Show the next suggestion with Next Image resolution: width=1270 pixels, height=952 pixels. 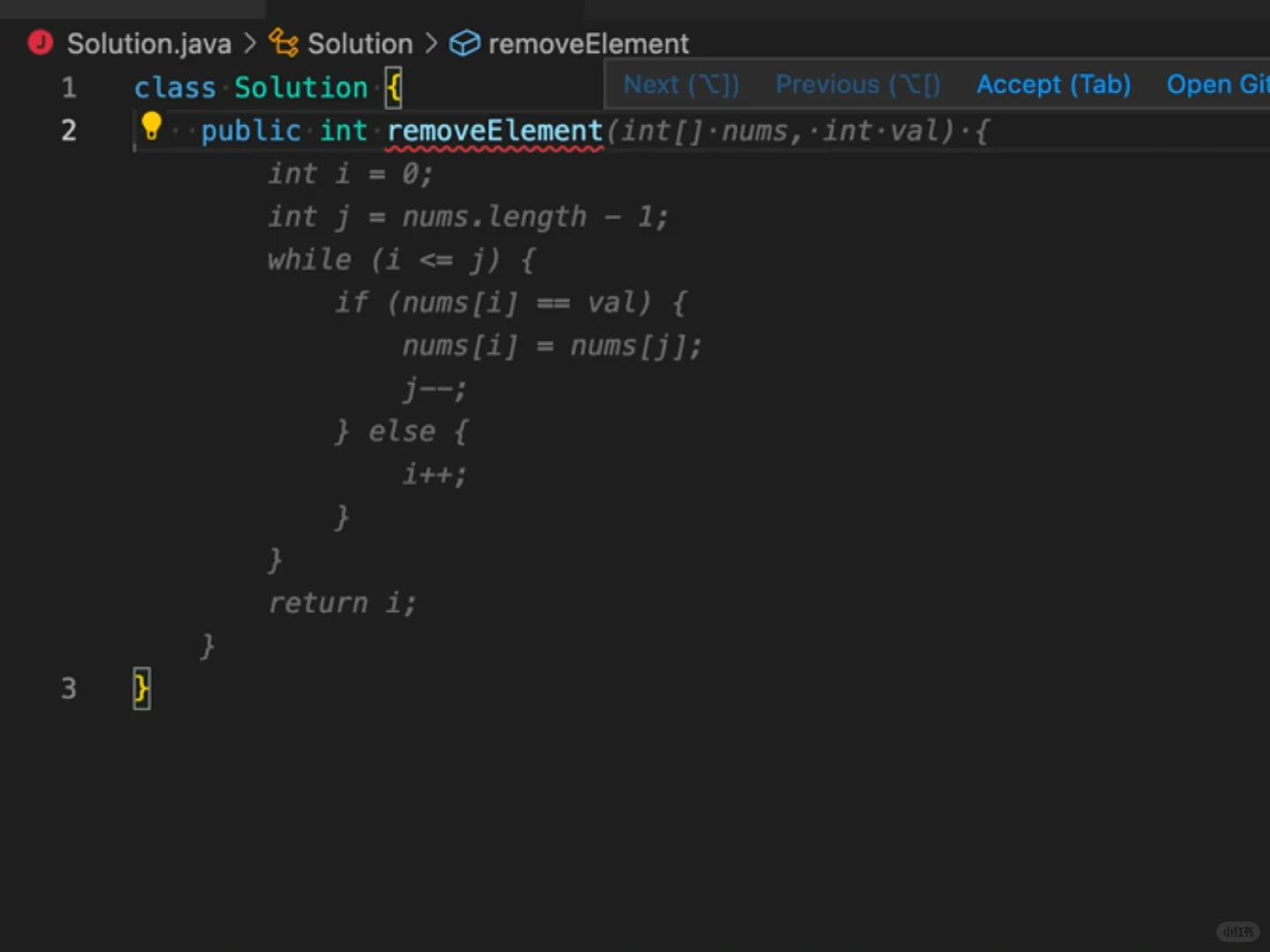pyautogui.click(x=680, y=84)
